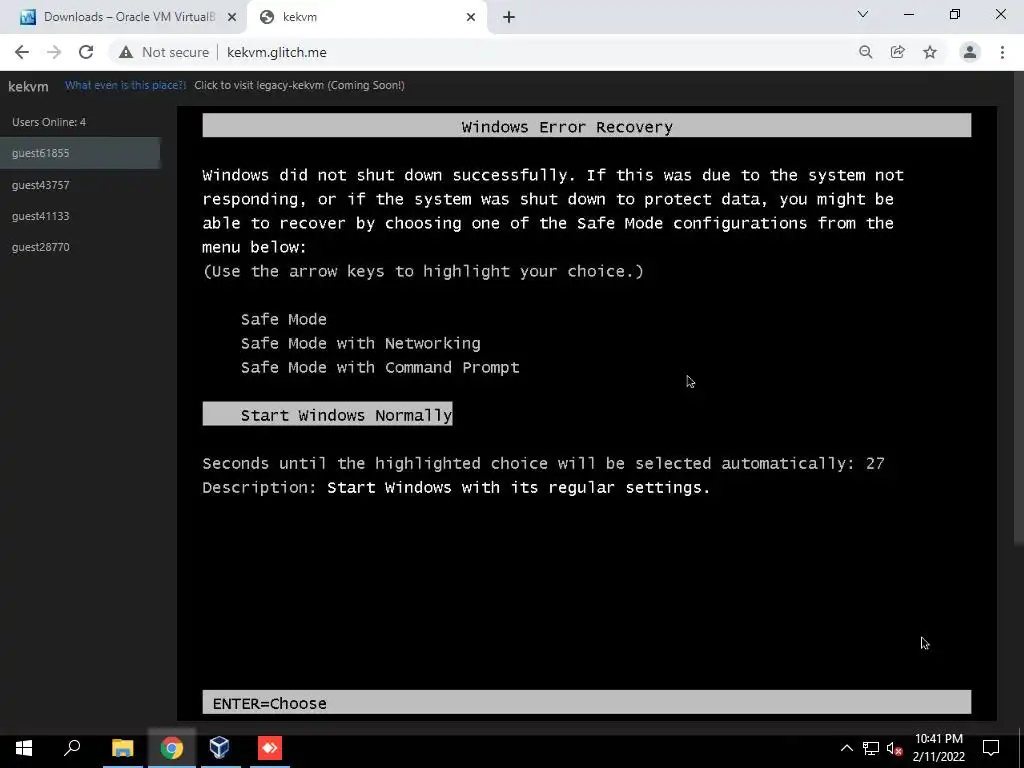Focus the address bar URL kekvm.glitch.me
Image resolution: width=1024 pixels, height=768 pixels.
(277, 52)
